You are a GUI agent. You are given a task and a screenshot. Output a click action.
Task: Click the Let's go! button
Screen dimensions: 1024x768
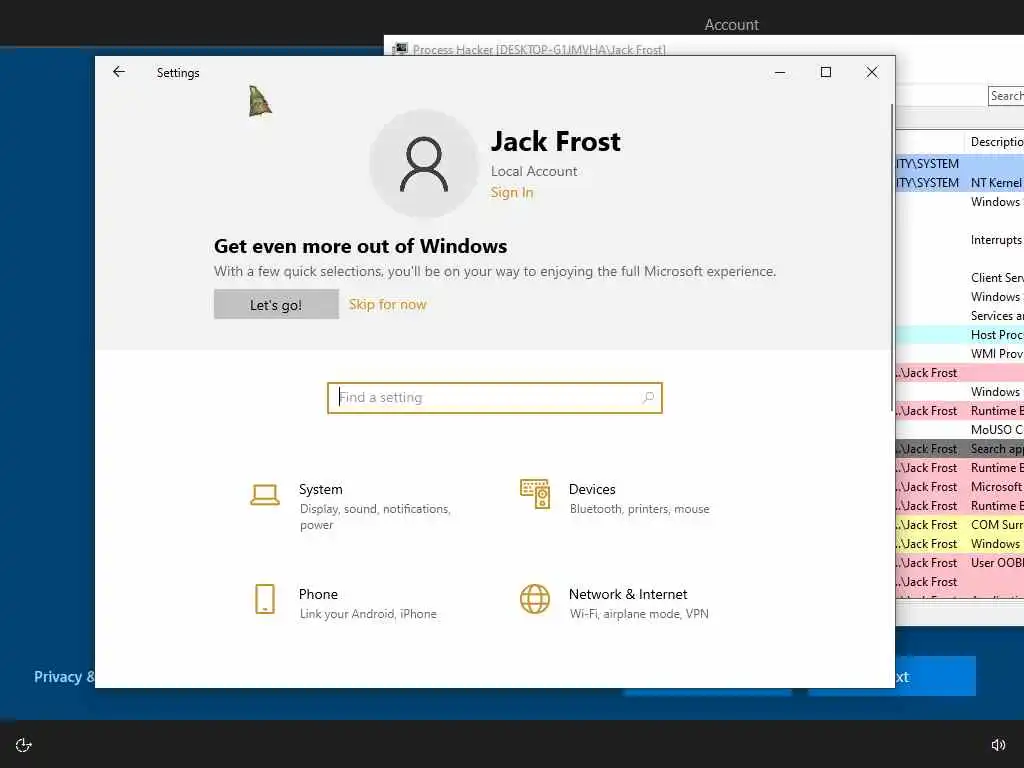(x=276, y=304)
